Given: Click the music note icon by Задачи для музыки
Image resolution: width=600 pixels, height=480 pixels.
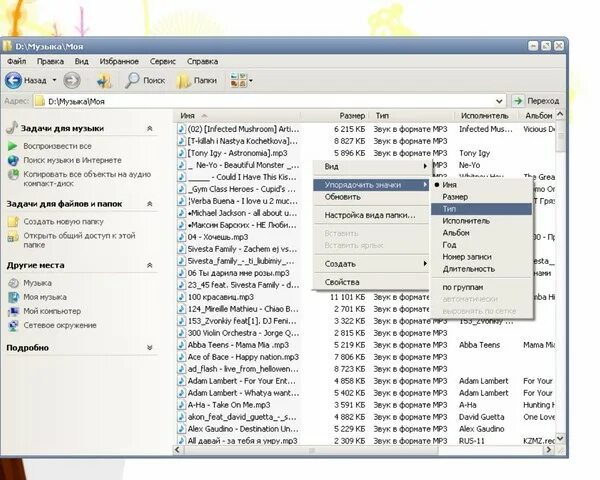Looking at the screenshot, I should pyautogui.click(x=12, y=128).
